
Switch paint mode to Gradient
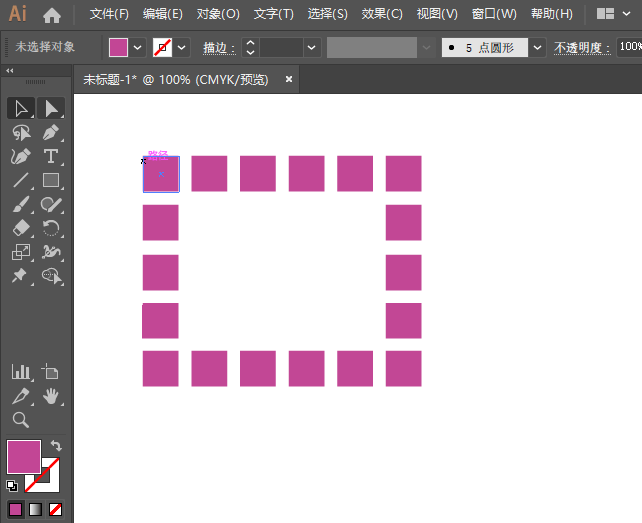pos(35,509)
